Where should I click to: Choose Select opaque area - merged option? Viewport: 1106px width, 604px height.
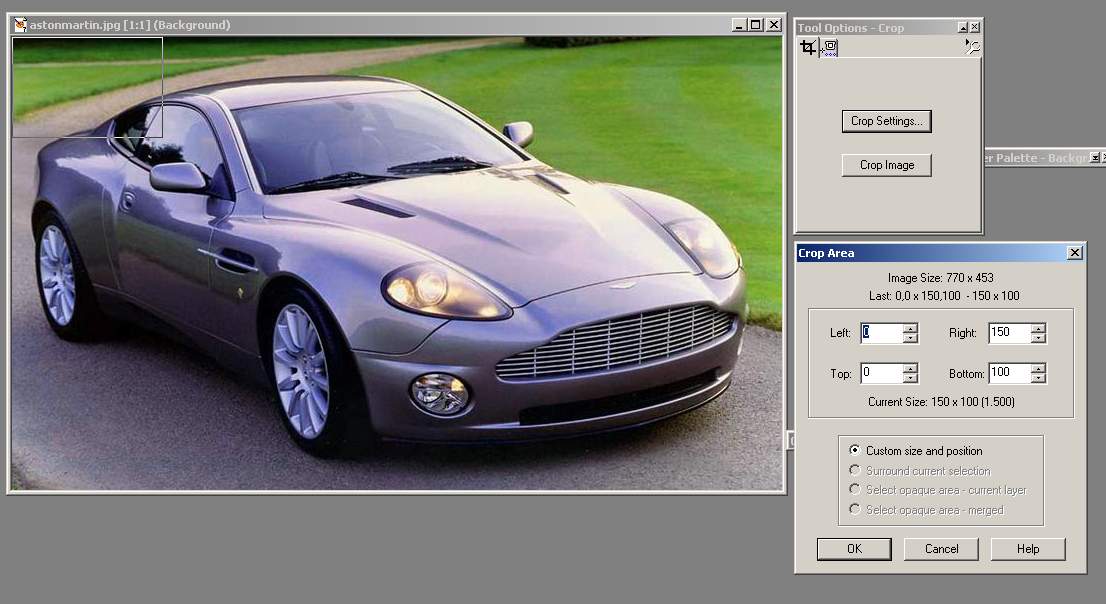926,509
